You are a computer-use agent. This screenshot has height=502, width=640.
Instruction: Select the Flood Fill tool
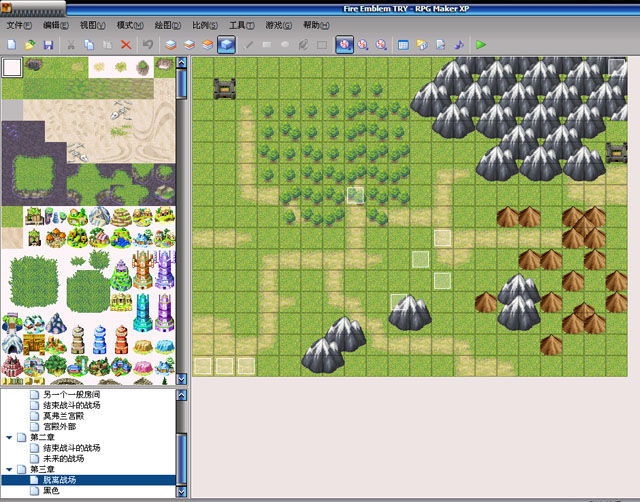pos(303,44)
